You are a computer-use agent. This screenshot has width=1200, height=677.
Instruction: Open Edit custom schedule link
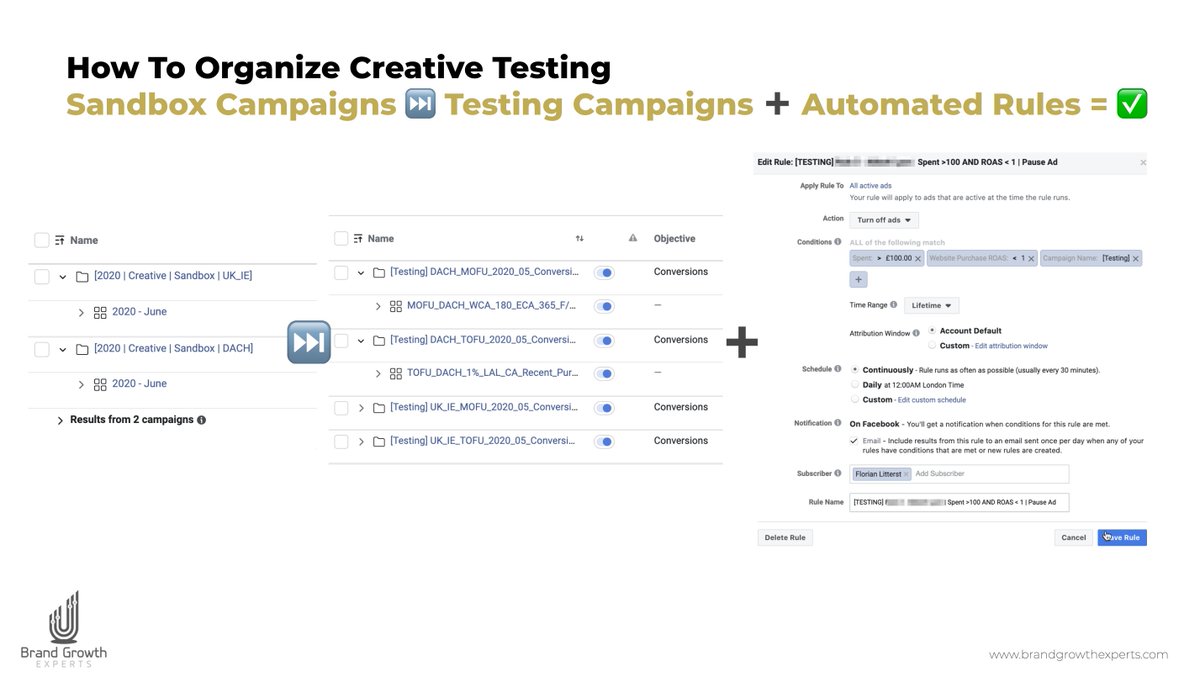point(932,400)
